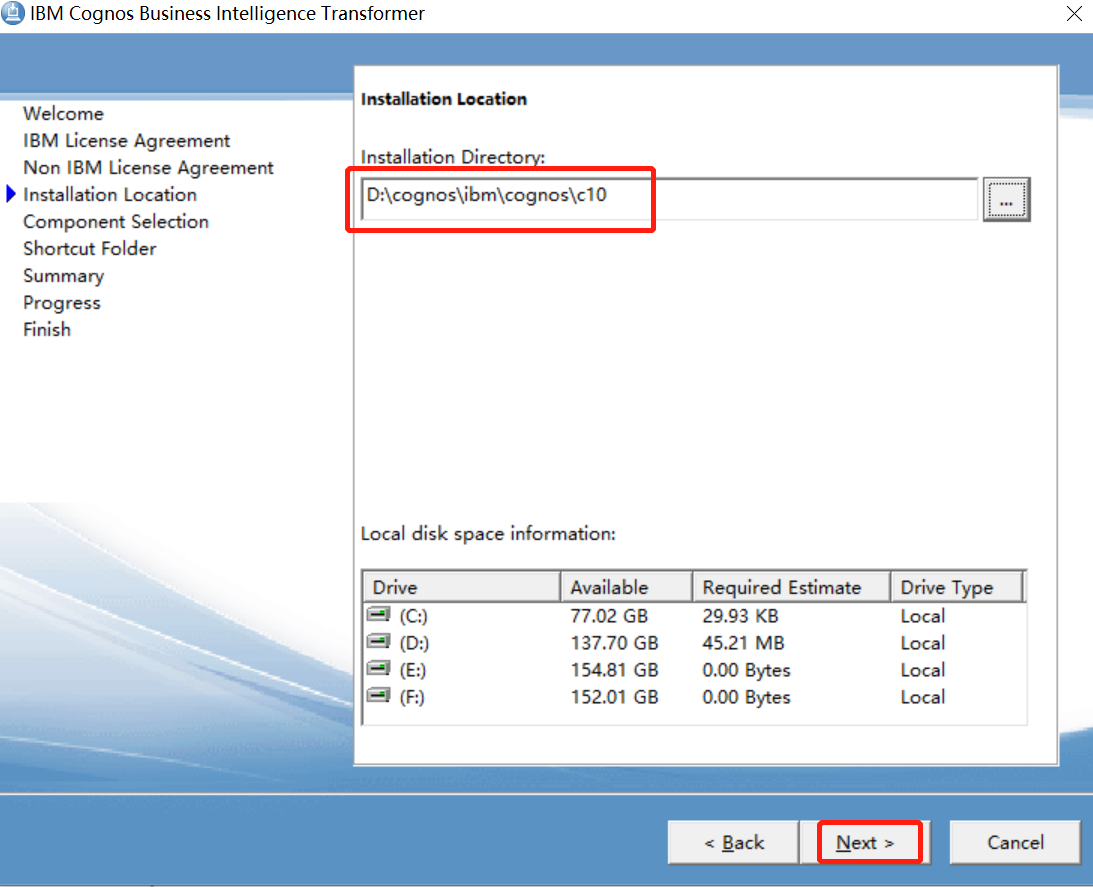Select the Shortcut Folder step
Image resolution: width=1093 pixels, height=887 pixels.
coord(90,249)
